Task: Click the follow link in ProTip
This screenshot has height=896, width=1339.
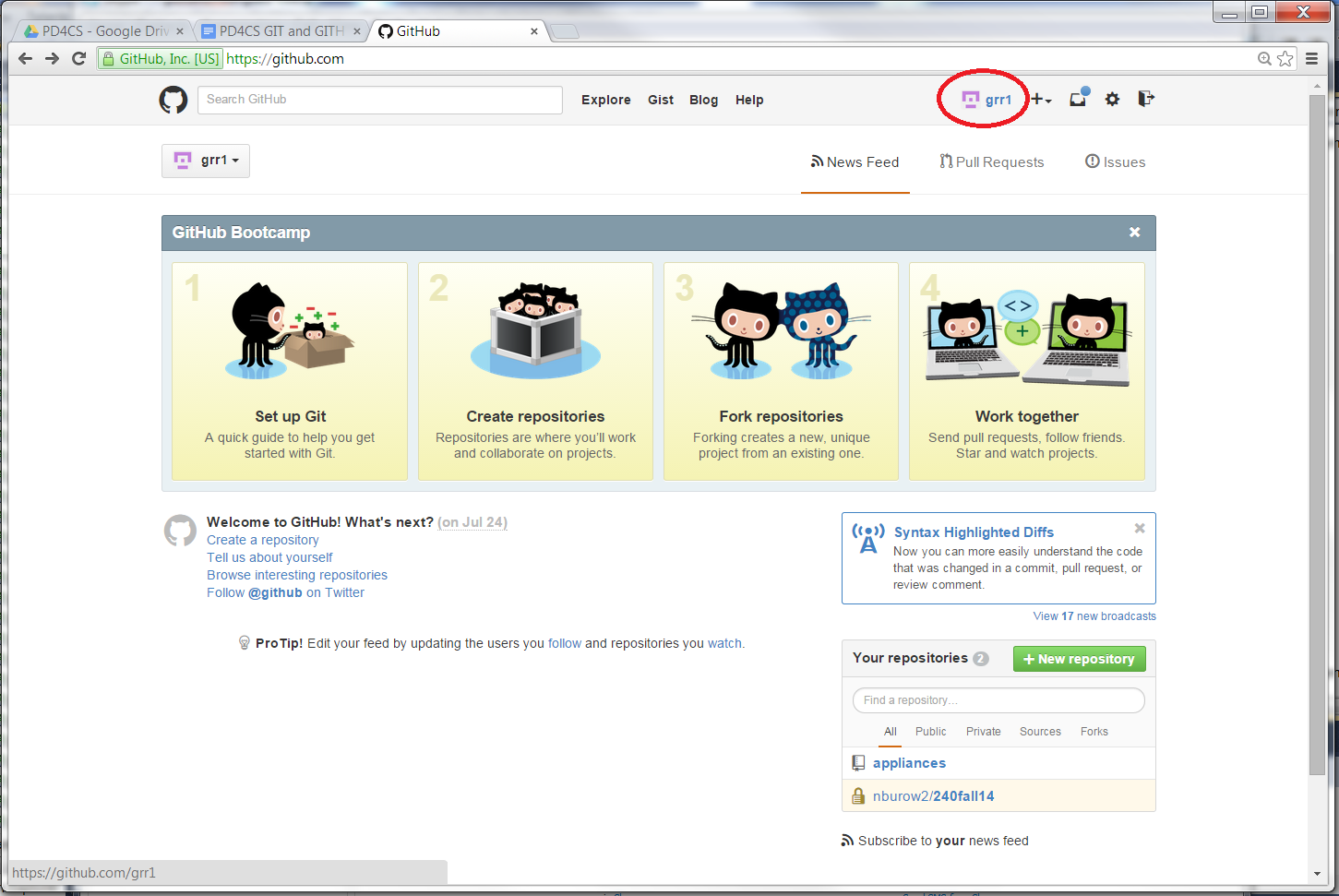Action: pos(565,643)
